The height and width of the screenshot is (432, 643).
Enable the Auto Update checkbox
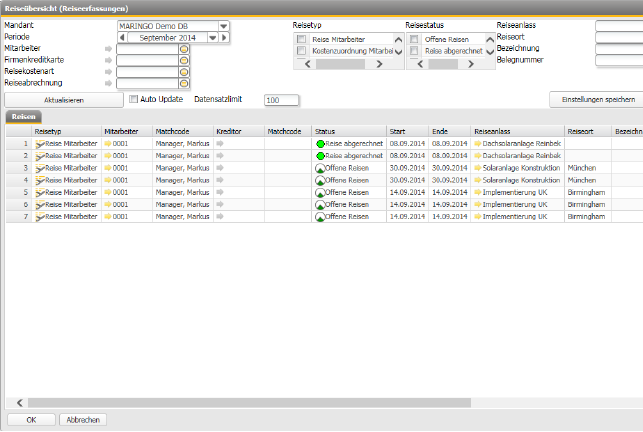click(x=134, y=100)
